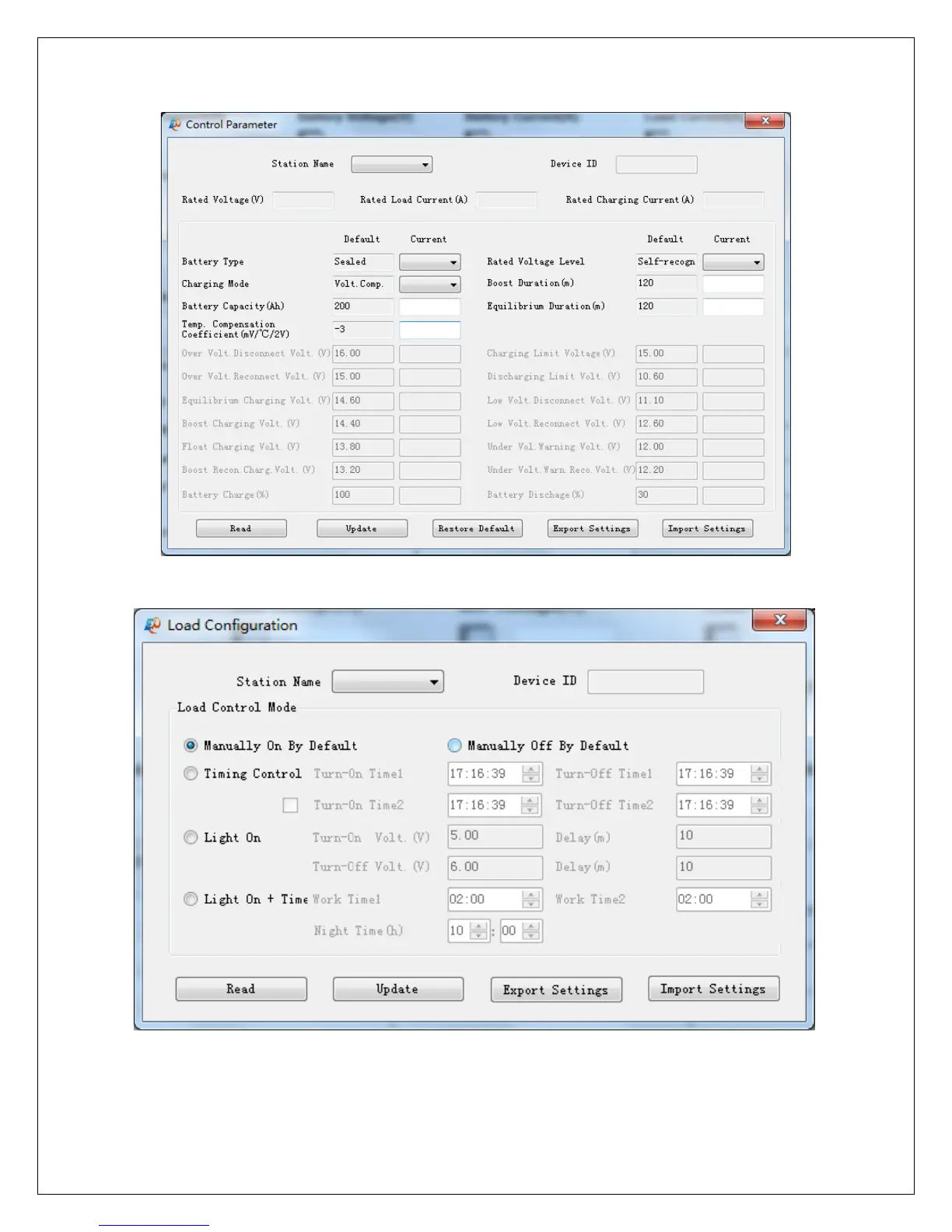Click Battery Capacity current value field
The height and width of the screenshot is (1232, 952).
click(x=430, y=307)
